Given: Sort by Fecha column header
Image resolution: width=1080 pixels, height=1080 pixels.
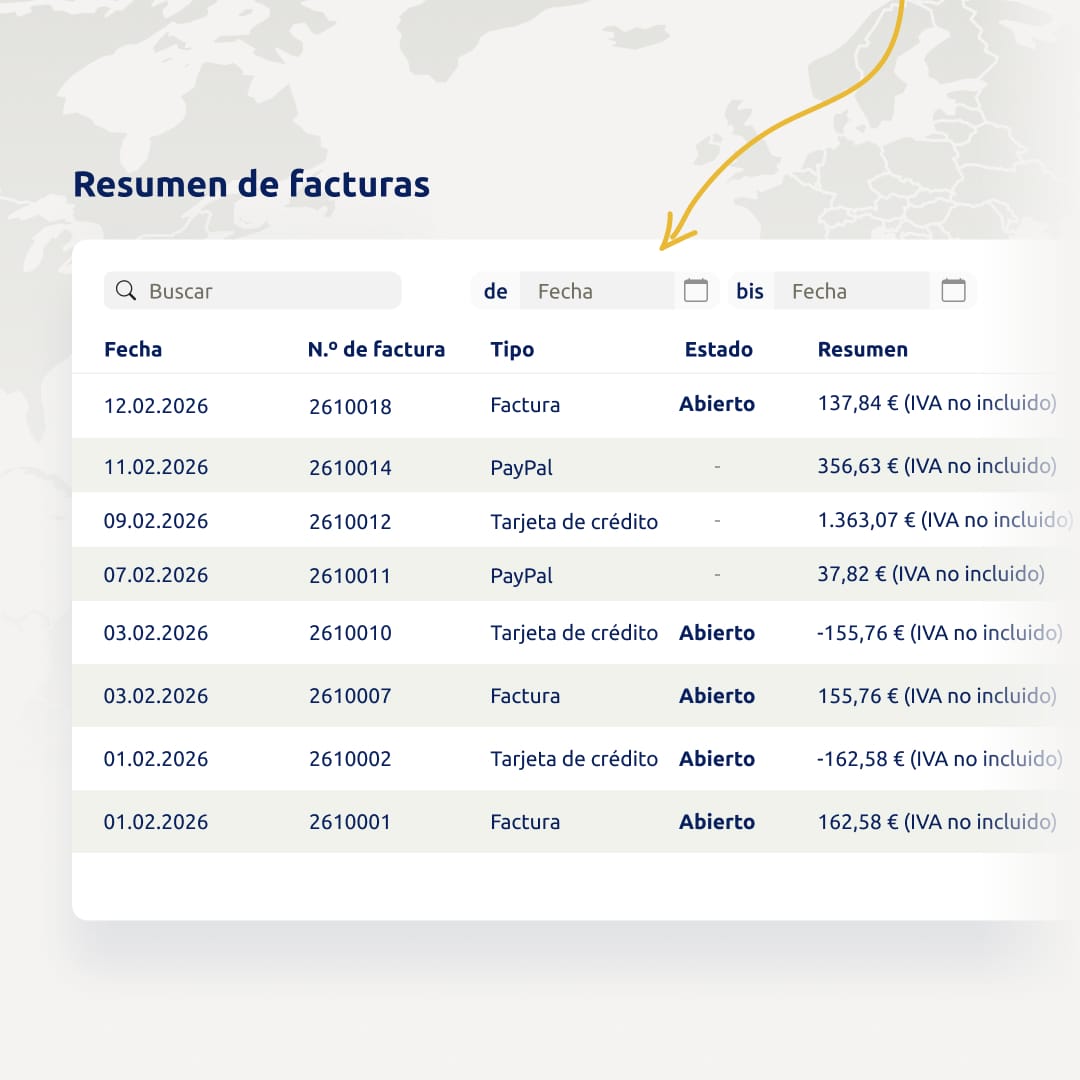Looking at the screenshot, I should [x=133, y=349].
